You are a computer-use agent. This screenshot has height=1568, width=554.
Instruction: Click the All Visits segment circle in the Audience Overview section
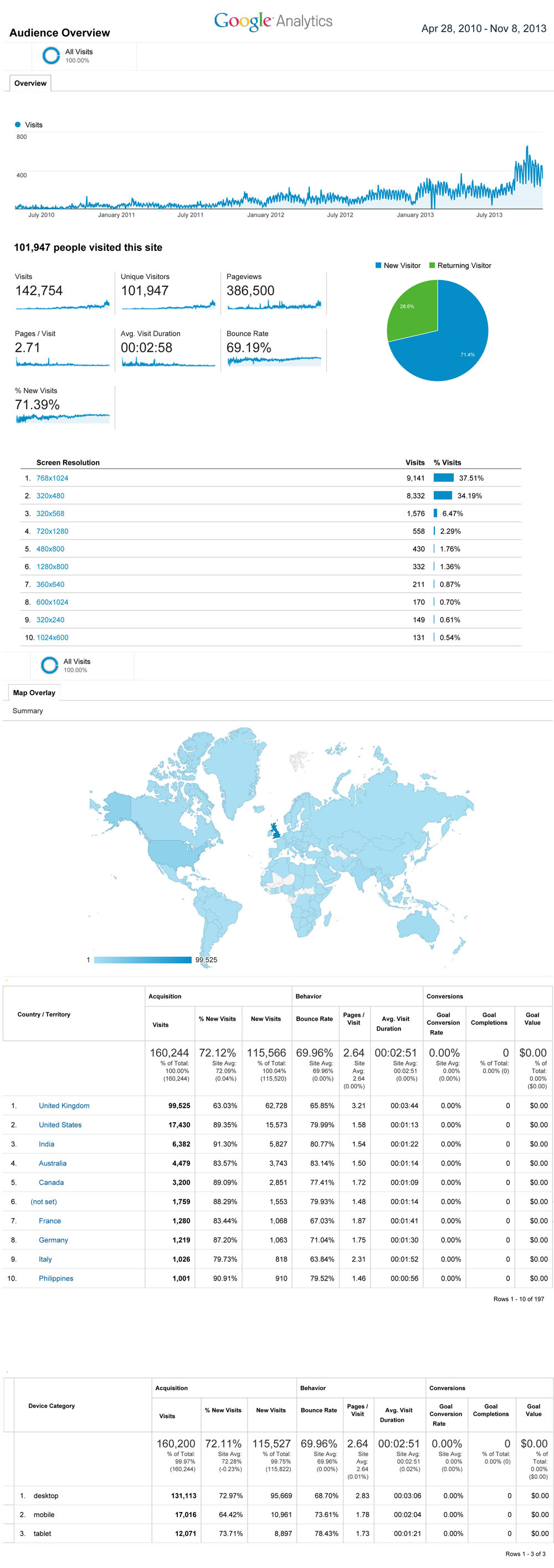[x=50, y=56]
